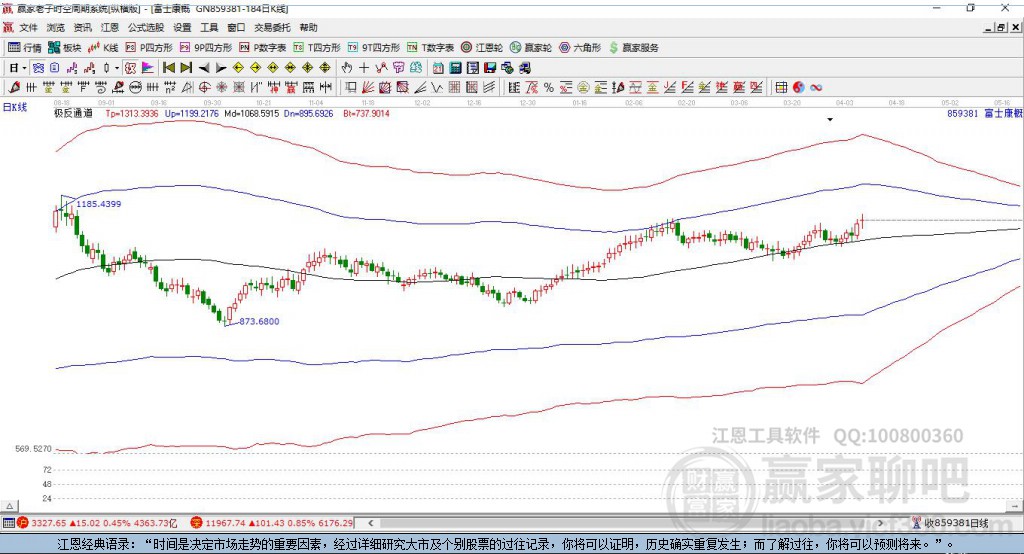
Task: Open the P数字表 tool
Action: [x=263, y=48]
